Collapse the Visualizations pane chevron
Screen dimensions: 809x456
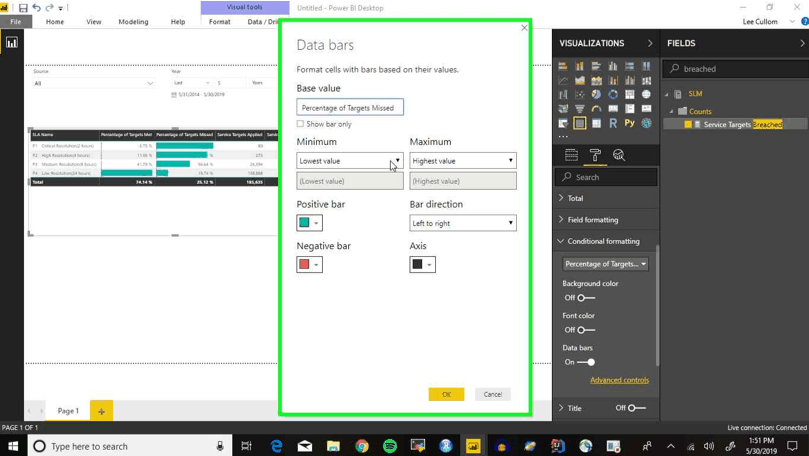point(650,43)
